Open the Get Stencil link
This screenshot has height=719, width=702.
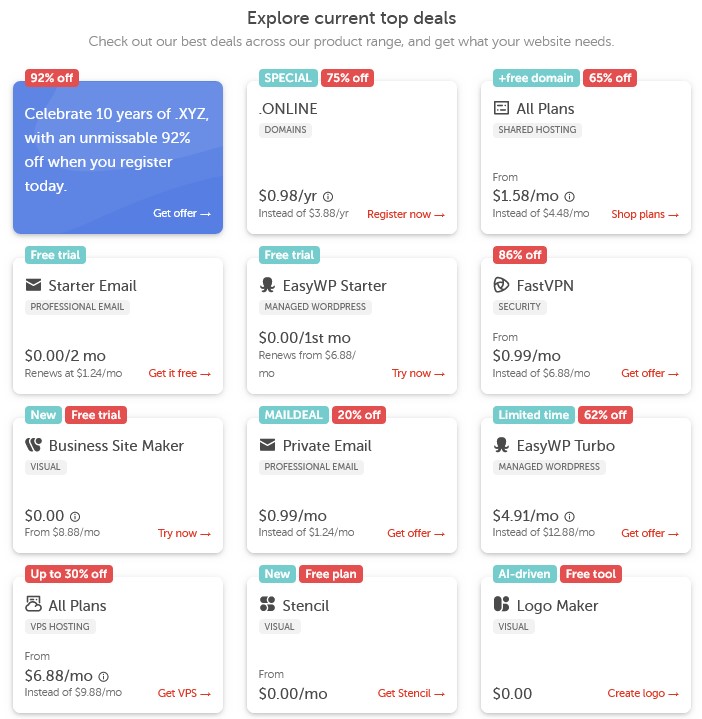click(411, 693)
